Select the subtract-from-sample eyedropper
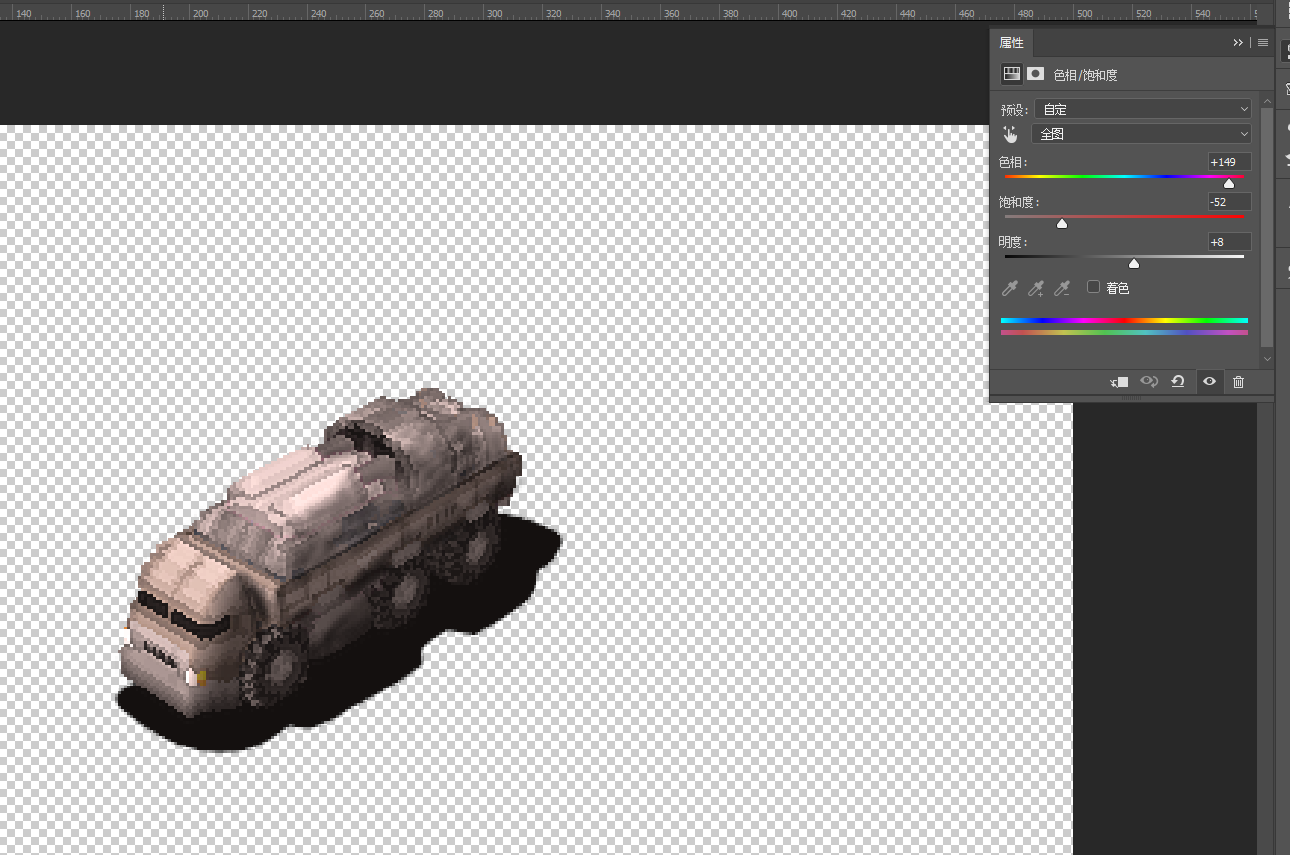 coord(1063,288)
